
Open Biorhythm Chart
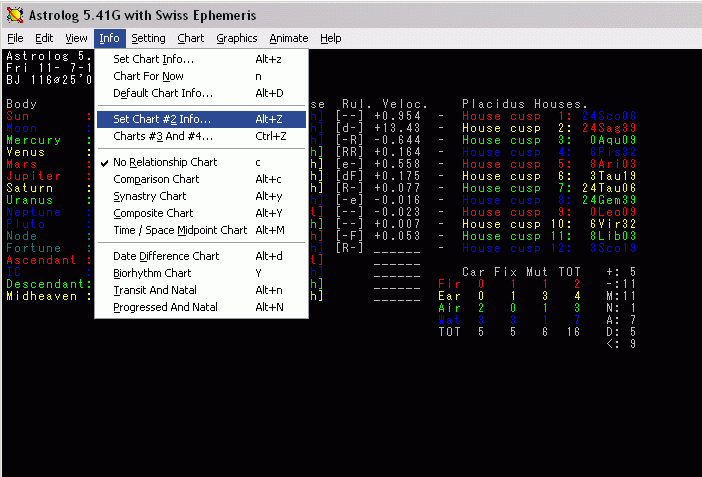click(201, 273)
